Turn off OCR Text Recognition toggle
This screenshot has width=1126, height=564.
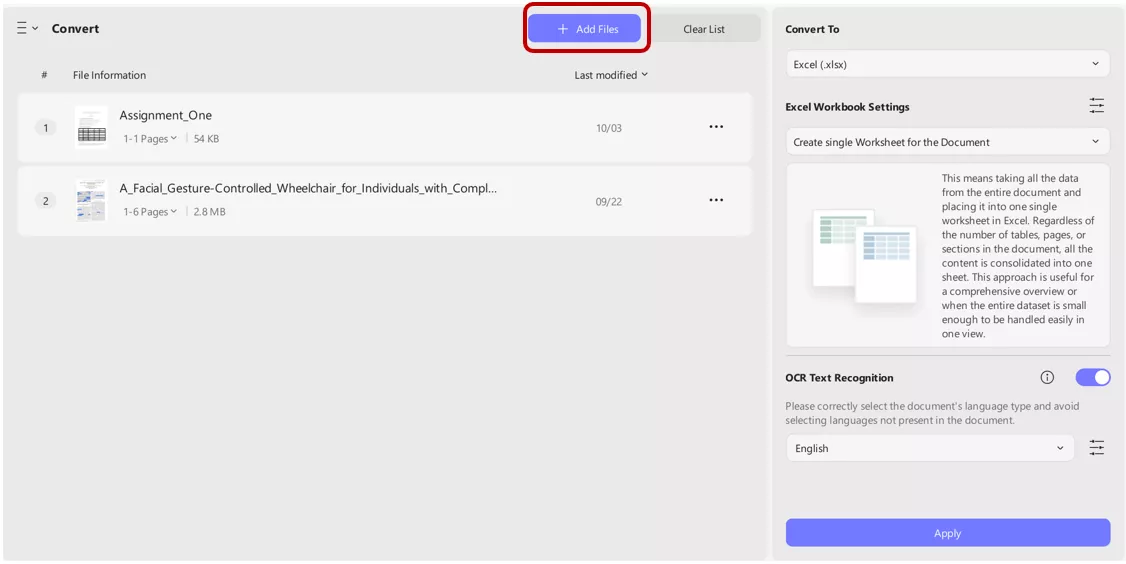point(1092,377)
